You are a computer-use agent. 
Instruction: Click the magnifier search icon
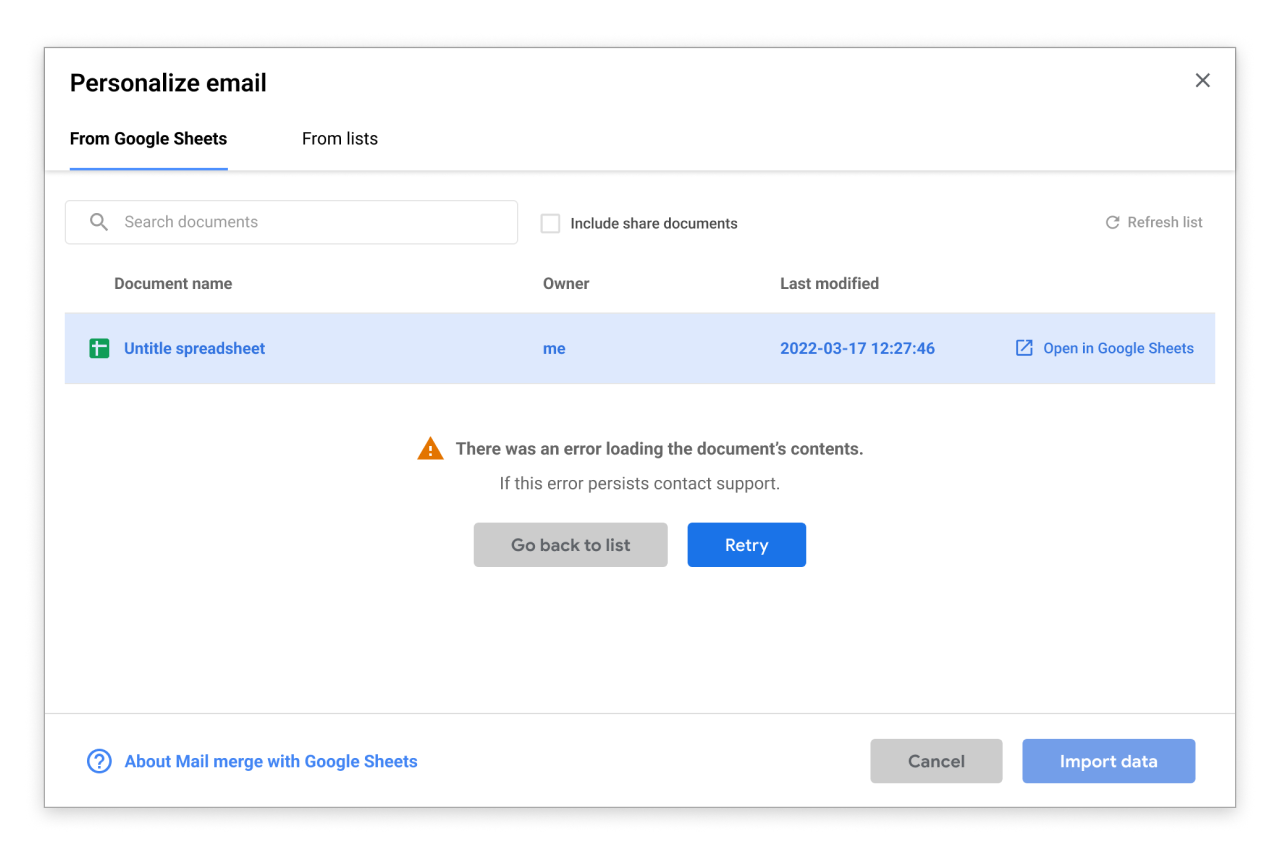tap(99, 222)
